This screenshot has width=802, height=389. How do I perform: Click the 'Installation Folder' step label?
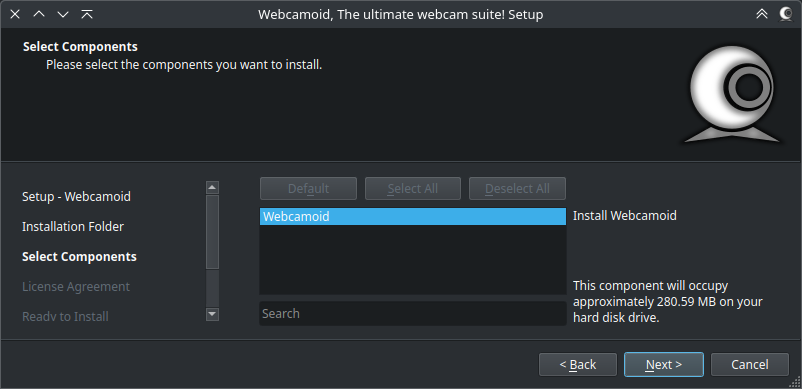click(x=73, y=226)
